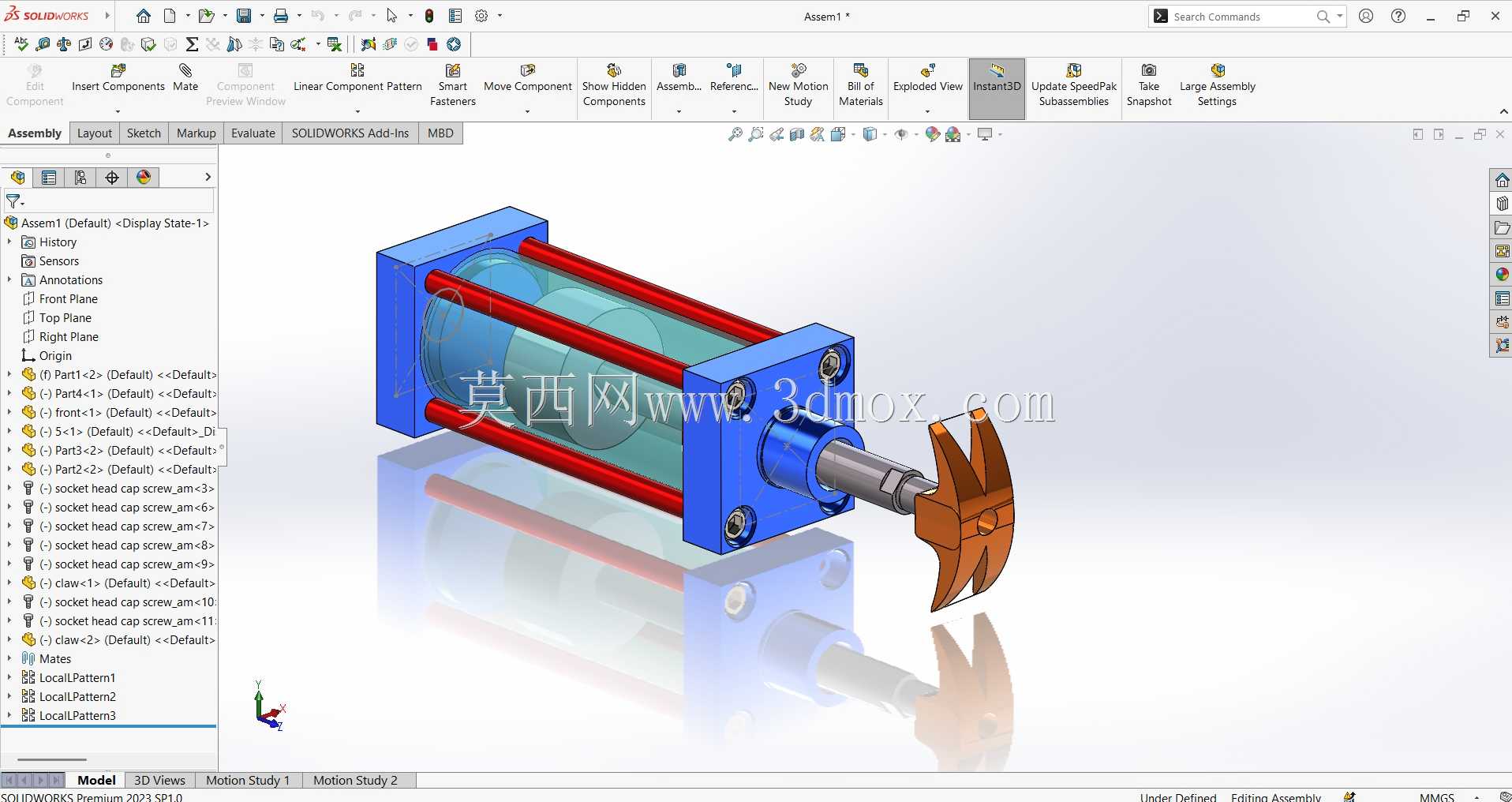Switch to Sketch tab
The height and width of the screenshot is (802, 1512).
(144, 133)
